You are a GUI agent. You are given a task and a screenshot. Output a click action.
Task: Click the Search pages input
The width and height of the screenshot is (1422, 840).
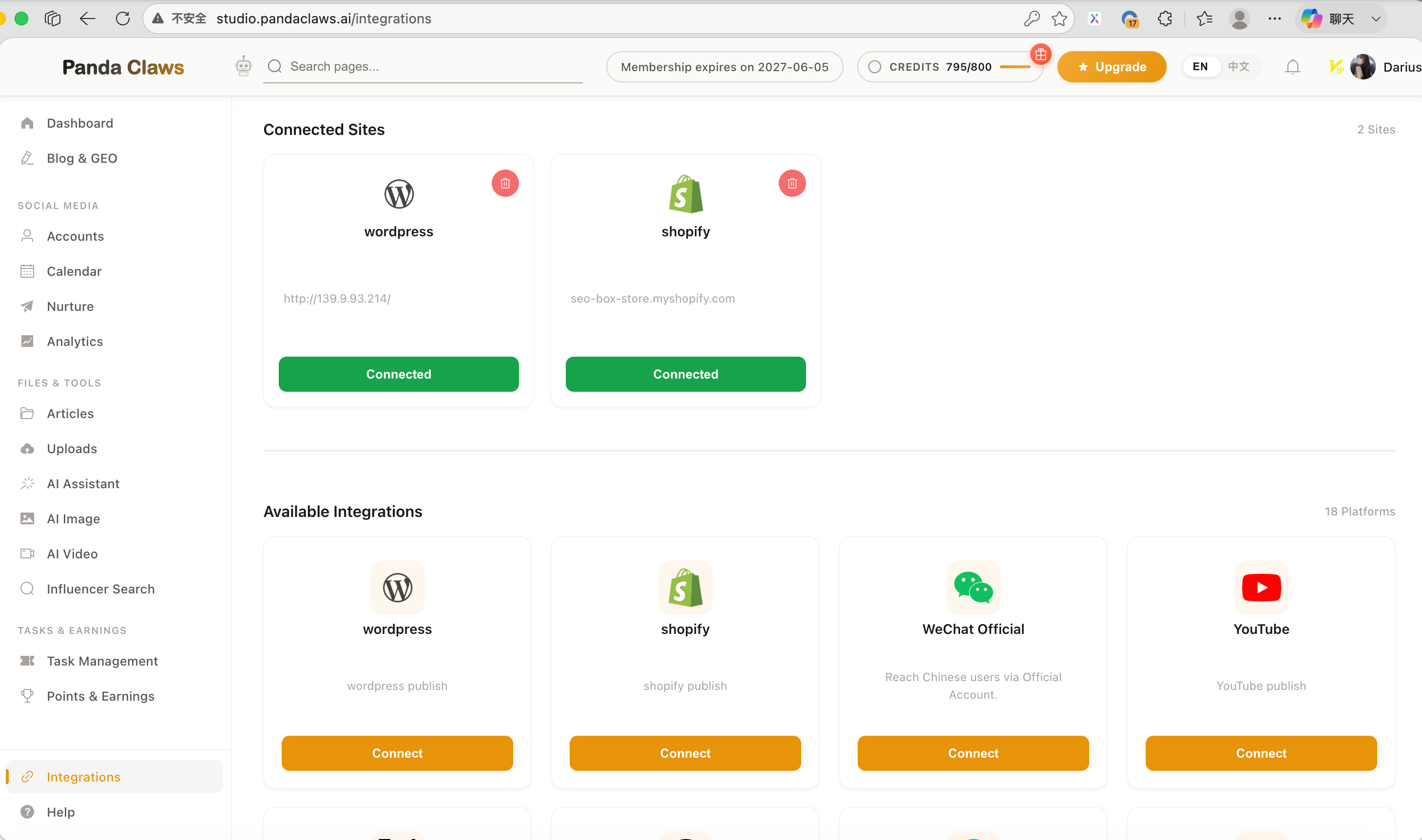click(423, 67)
